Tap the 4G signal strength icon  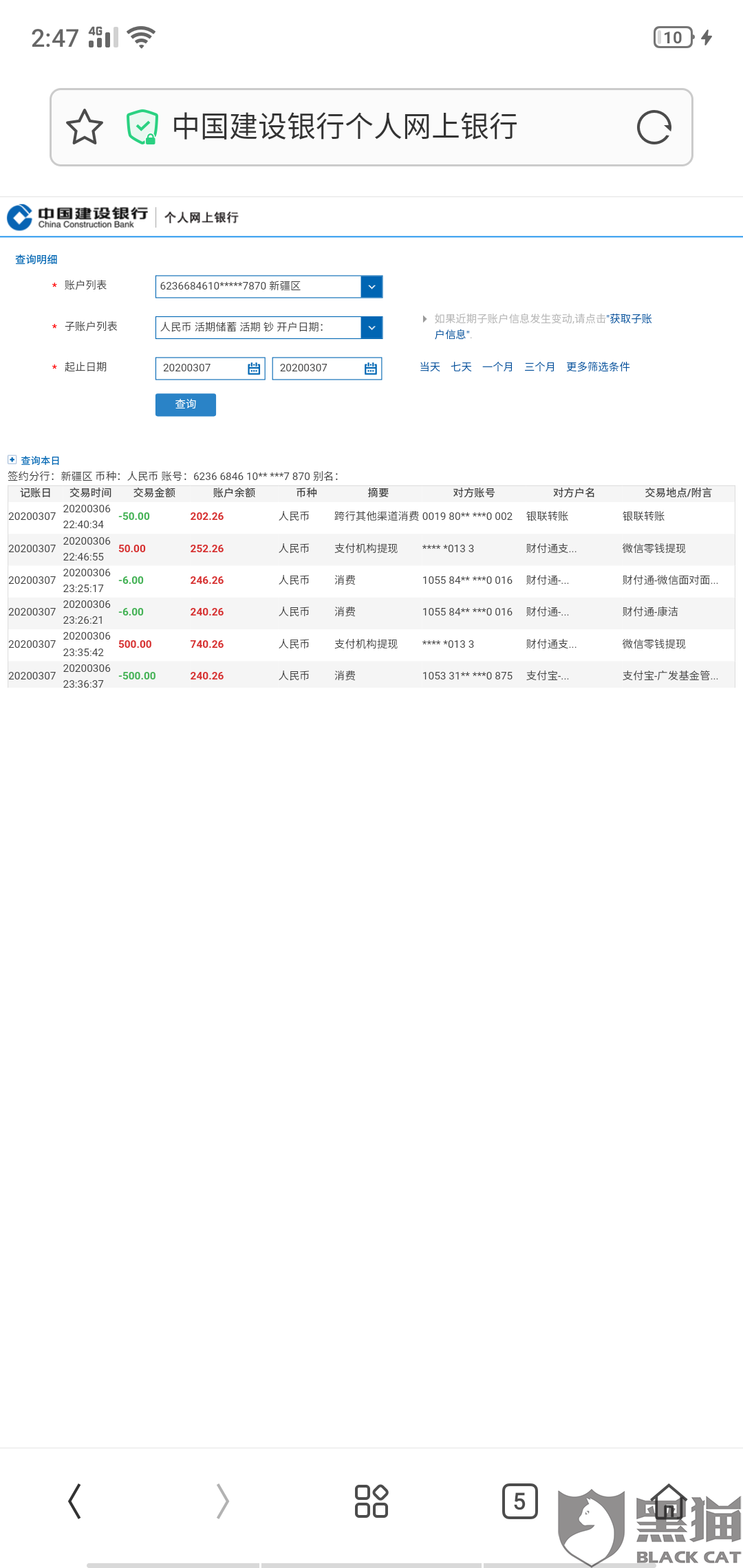(x=103, y=37)
